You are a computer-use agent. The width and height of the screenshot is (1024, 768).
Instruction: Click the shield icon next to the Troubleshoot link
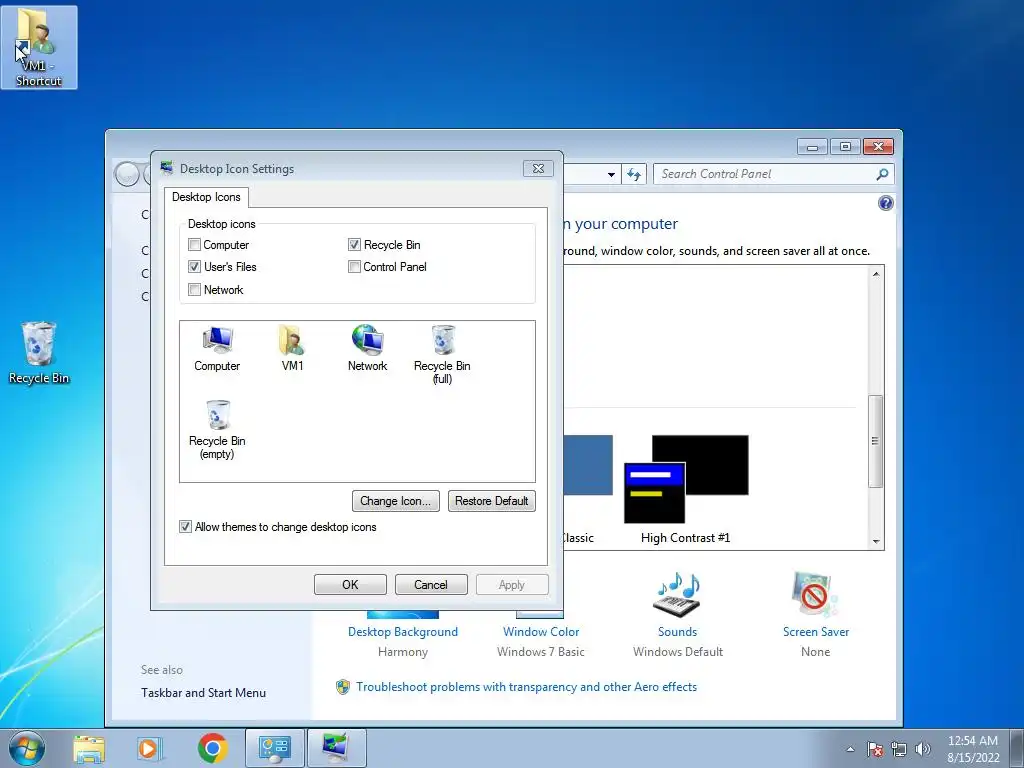(x=342, y=687)
